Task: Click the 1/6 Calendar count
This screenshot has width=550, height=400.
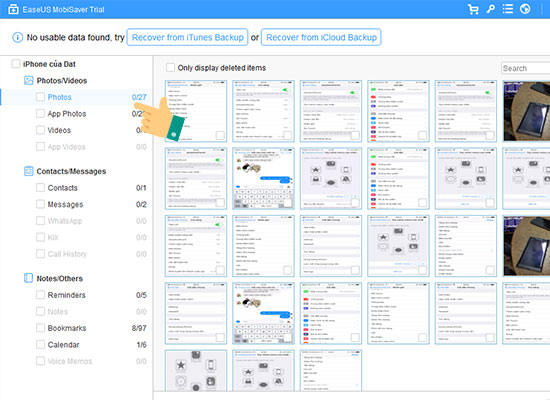Action: pos(142,345)
